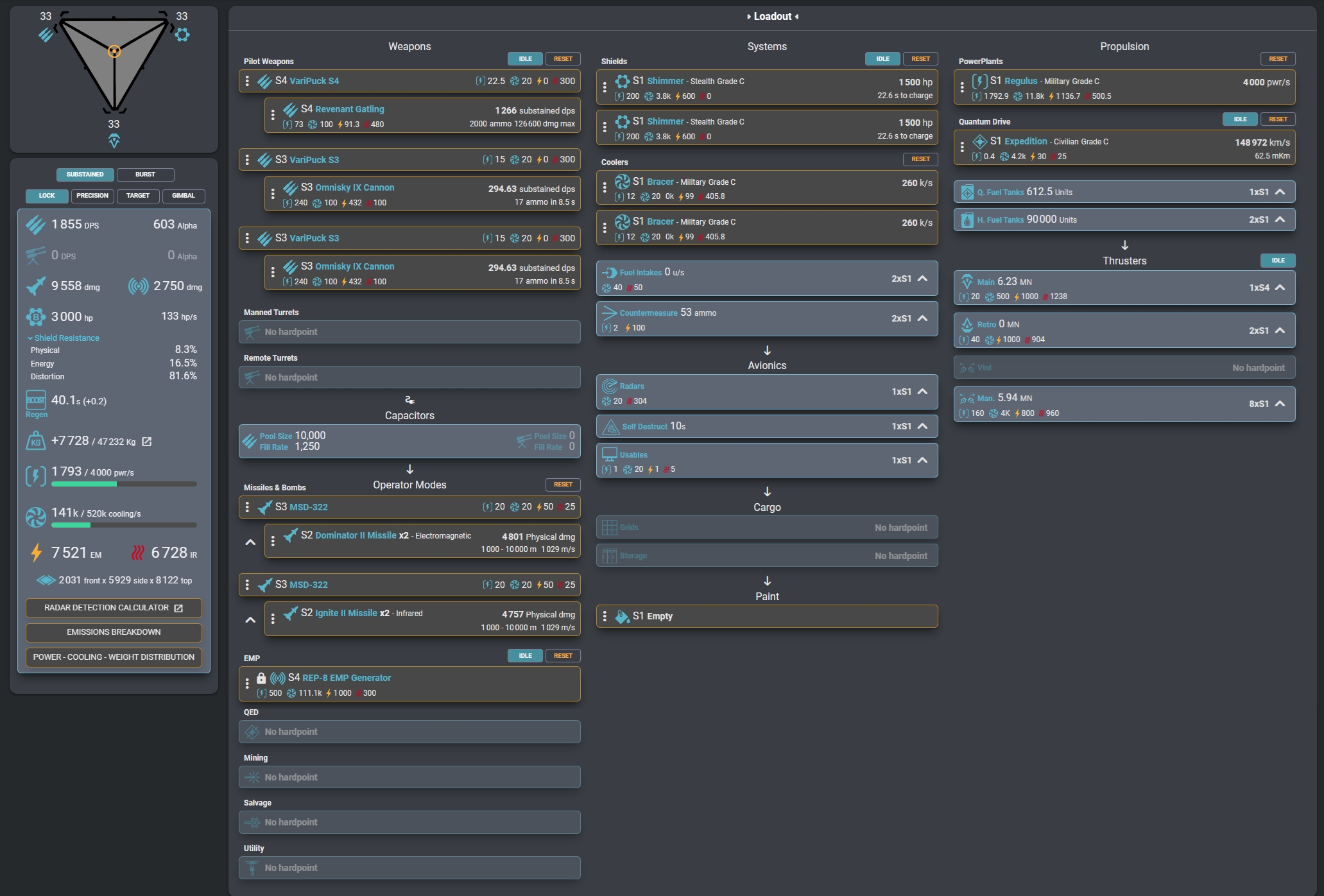Click the shield icon atop triangle diagram
The height and width of the screenshot is (896, 1324).
click(182, 35)
